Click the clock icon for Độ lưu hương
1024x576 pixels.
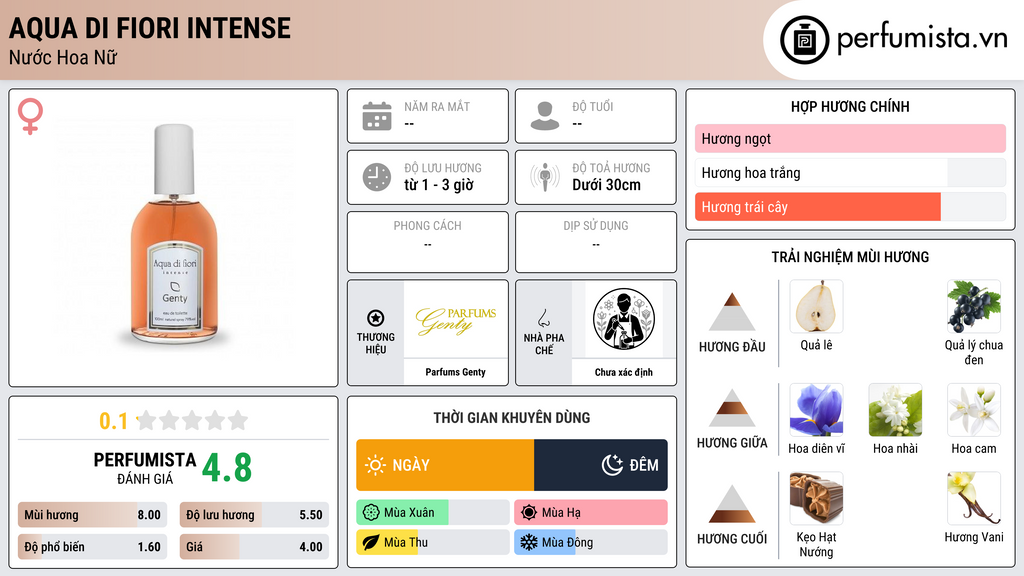[x=377, y=177]
